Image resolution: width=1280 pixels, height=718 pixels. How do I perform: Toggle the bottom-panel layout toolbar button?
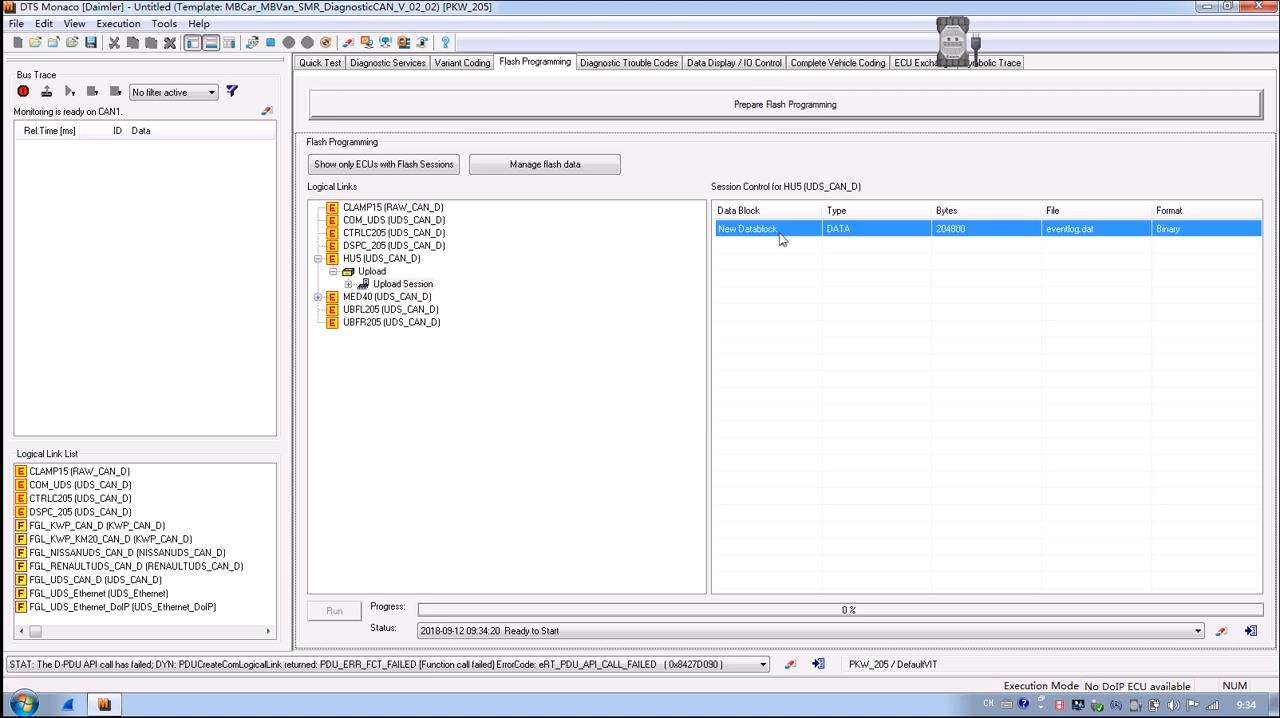coord(211,43)
